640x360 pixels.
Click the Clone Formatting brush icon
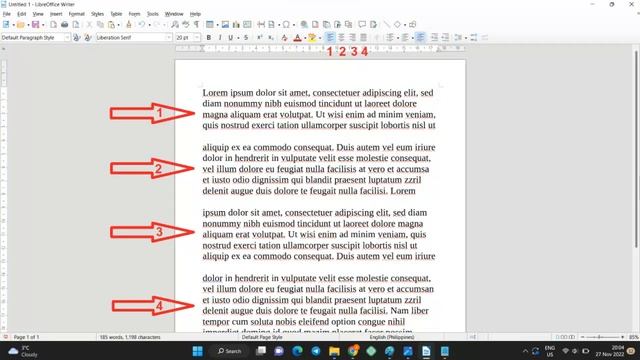[x=129, y=25]
